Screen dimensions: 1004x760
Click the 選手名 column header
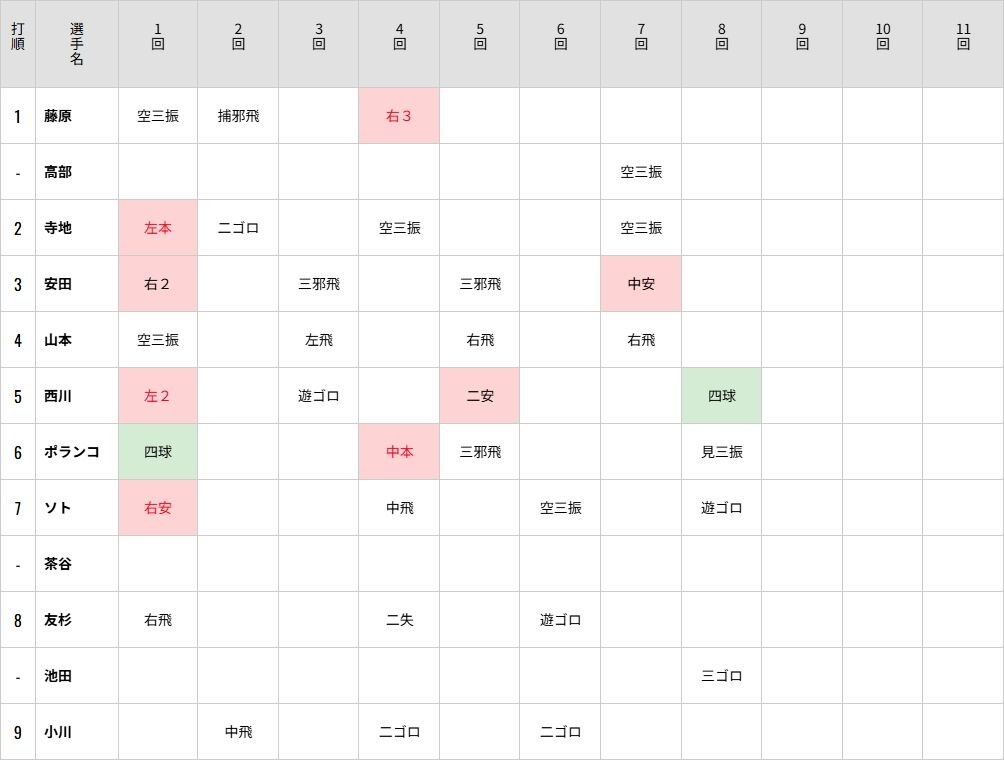click(x=77, y=44)
